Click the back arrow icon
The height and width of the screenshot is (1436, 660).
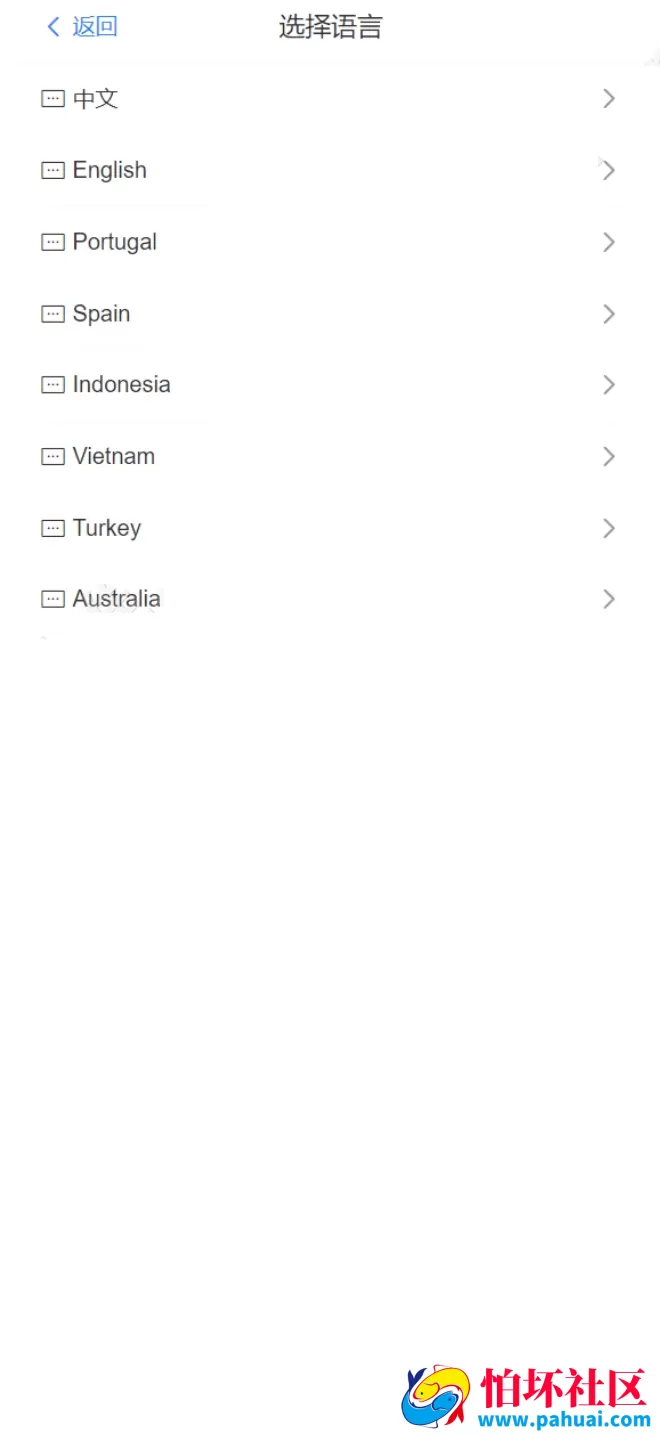coord(54,27)
